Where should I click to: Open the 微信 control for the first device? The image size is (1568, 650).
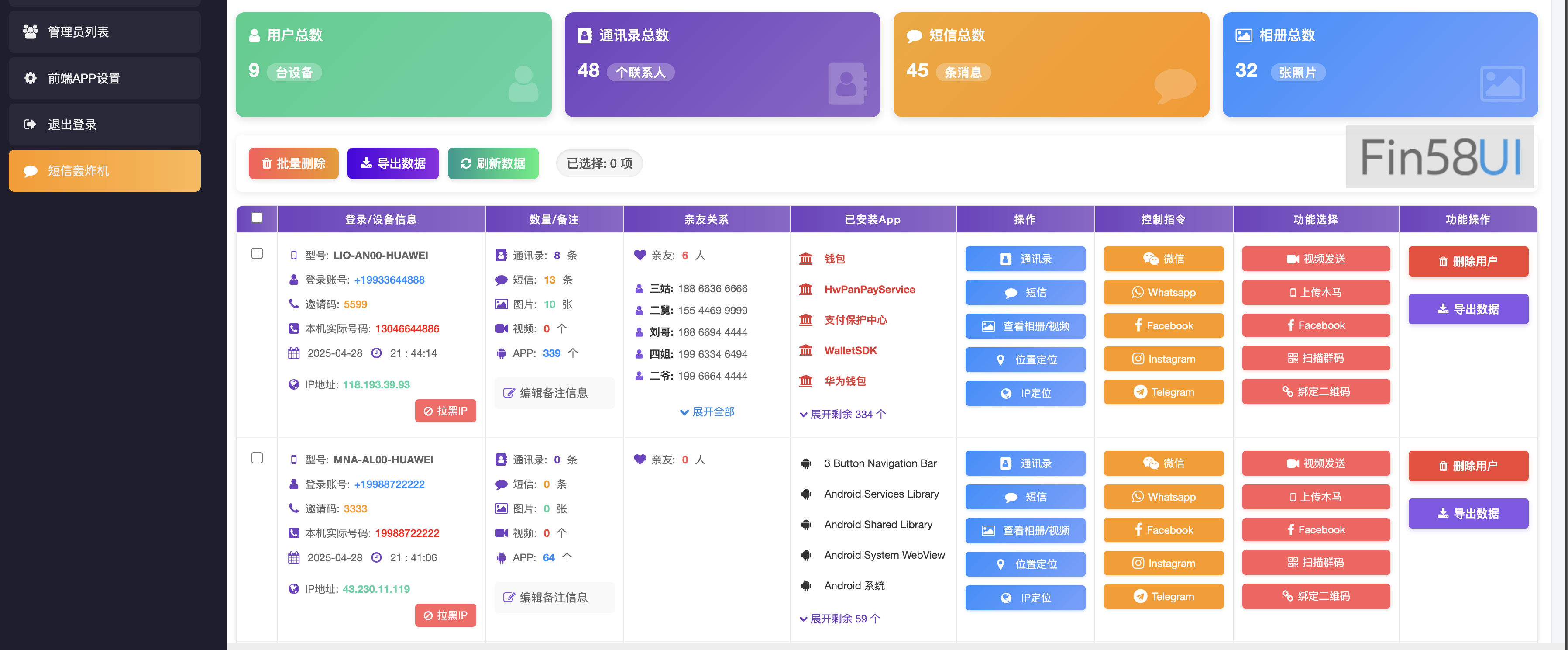pyautogui.click(x=1163, y=258)
